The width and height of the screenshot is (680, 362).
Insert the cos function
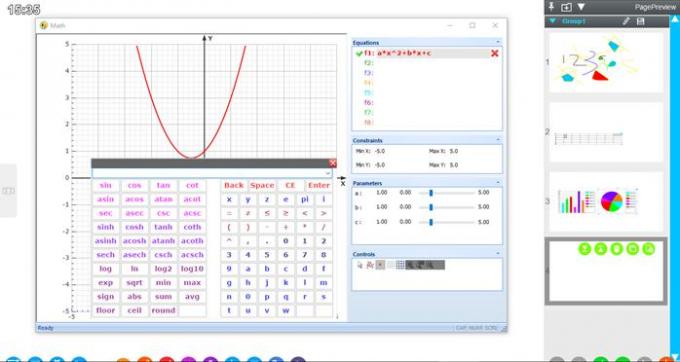pos(134,186)
